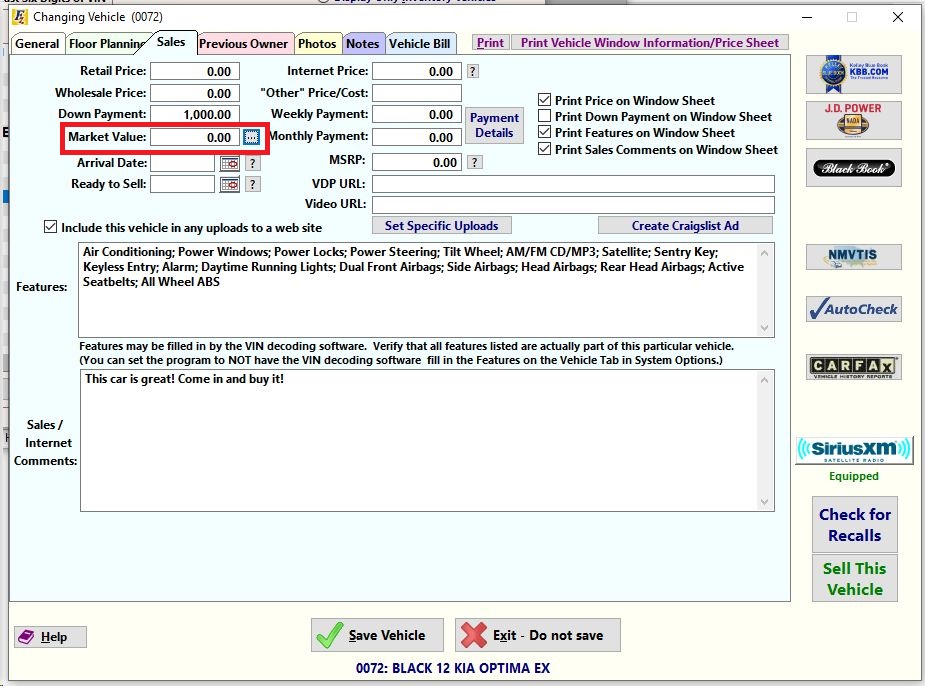Click the Video URL field
Image resolution: width=925 pixels, height=686 pixels.
pyautogui.click(x=573, y=205)
